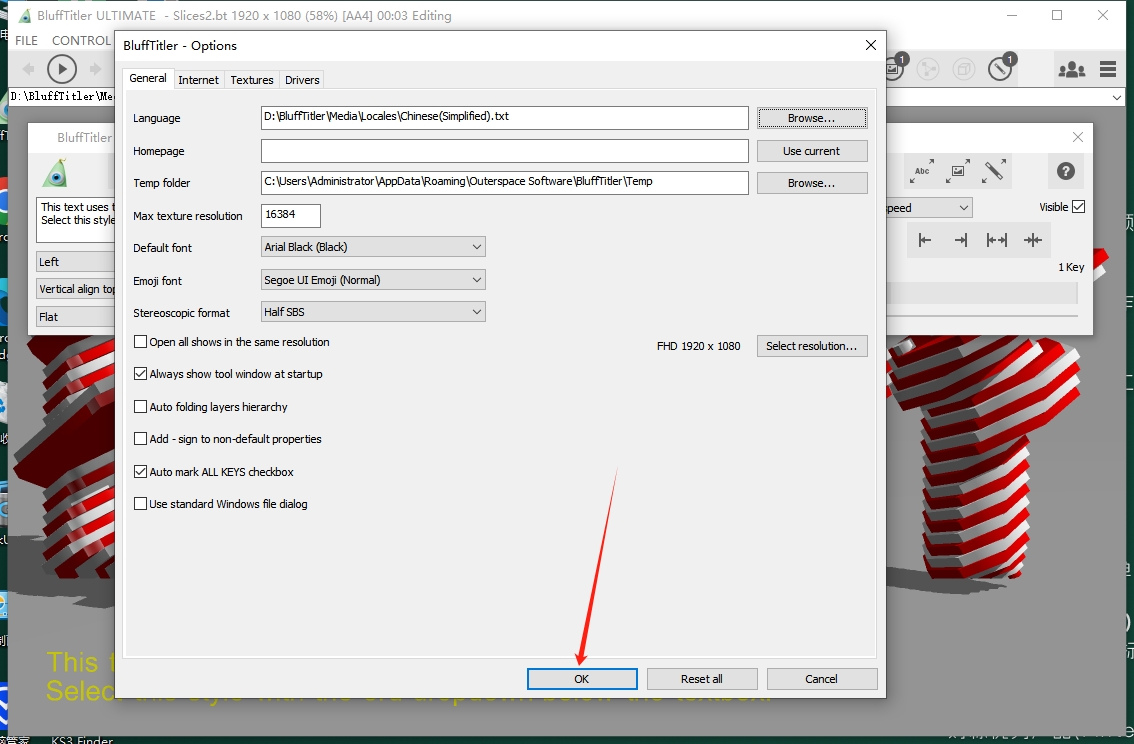Click the arrows converging on center line key icon
This screenshot has height=744, width=1134.
pyautogui.click(x=1033, y=240)
